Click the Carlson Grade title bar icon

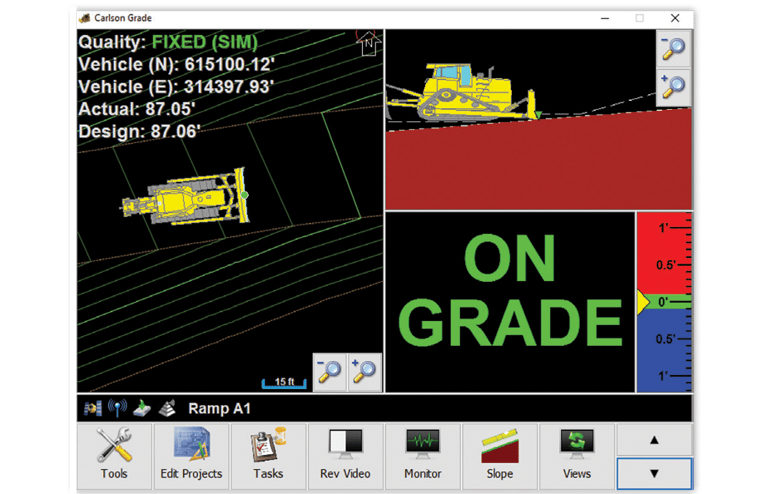[x=85, y=18]
